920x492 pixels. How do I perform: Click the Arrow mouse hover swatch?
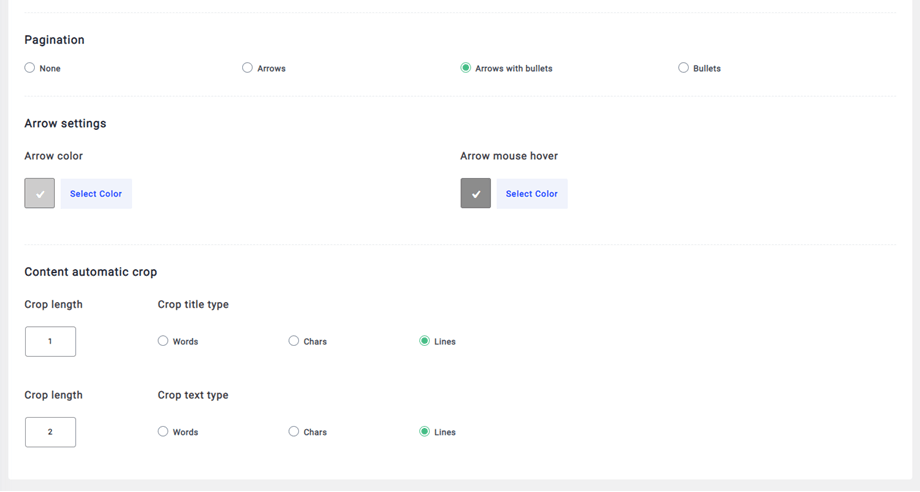tap(476, 194)
